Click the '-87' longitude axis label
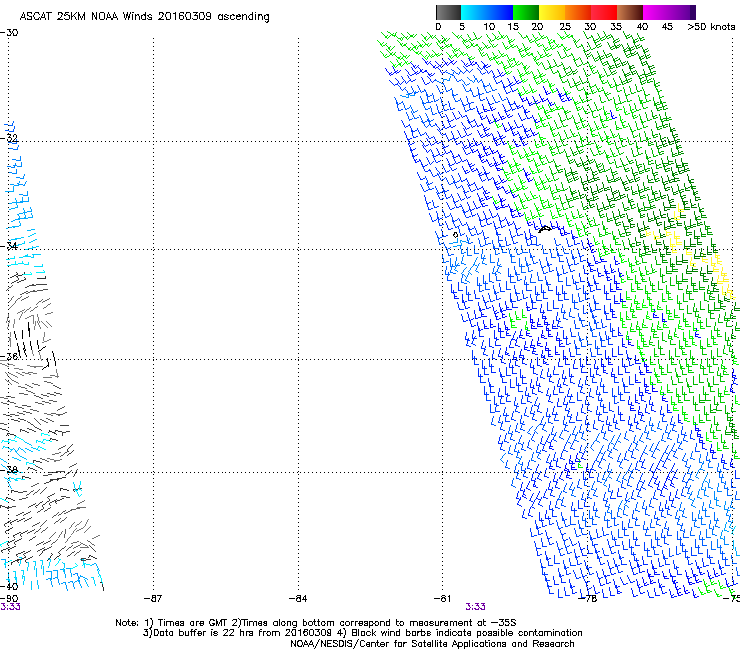This screenshot has height=650, width=740. (x=153, y=599)
